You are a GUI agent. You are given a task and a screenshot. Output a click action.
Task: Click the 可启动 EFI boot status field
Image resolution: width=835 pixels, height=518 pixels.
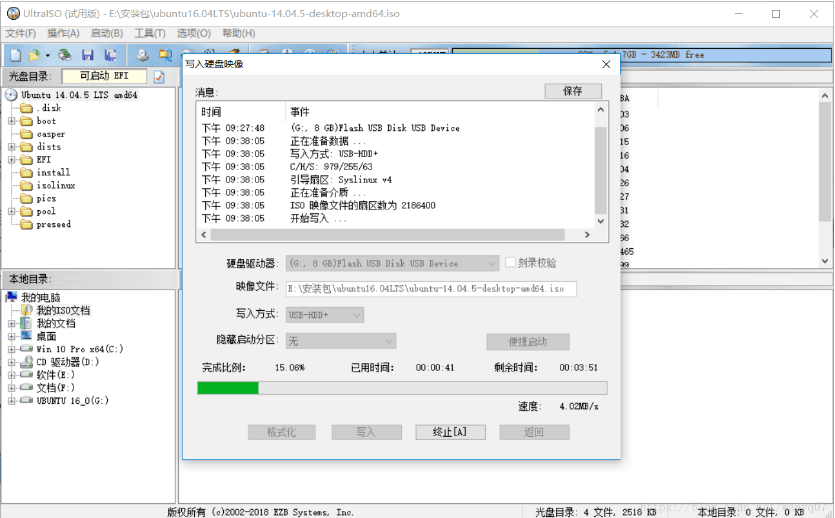(104, 76)
